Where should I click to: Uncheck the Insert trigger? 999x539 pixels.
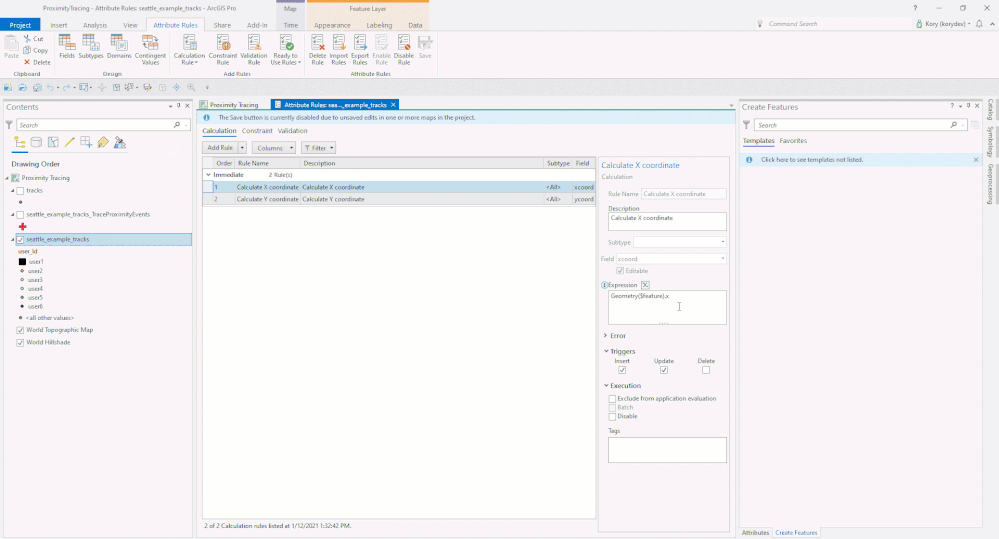(x=622, y=370)
